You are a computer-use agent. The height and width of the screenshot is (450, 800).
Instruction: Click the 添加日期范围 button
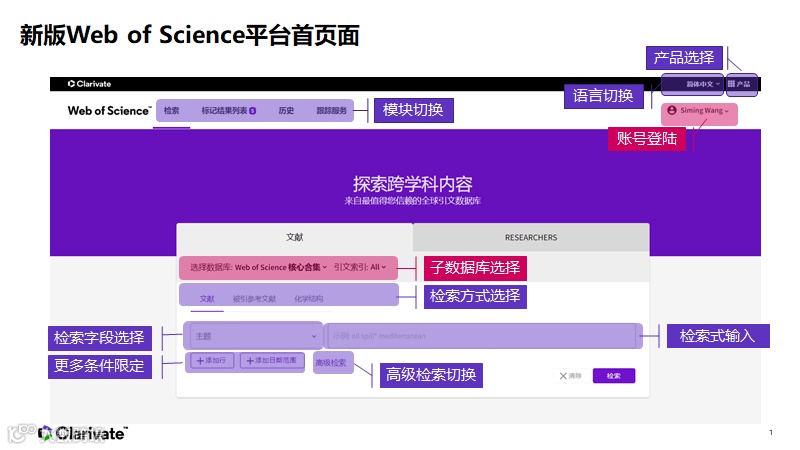point(271,361)
